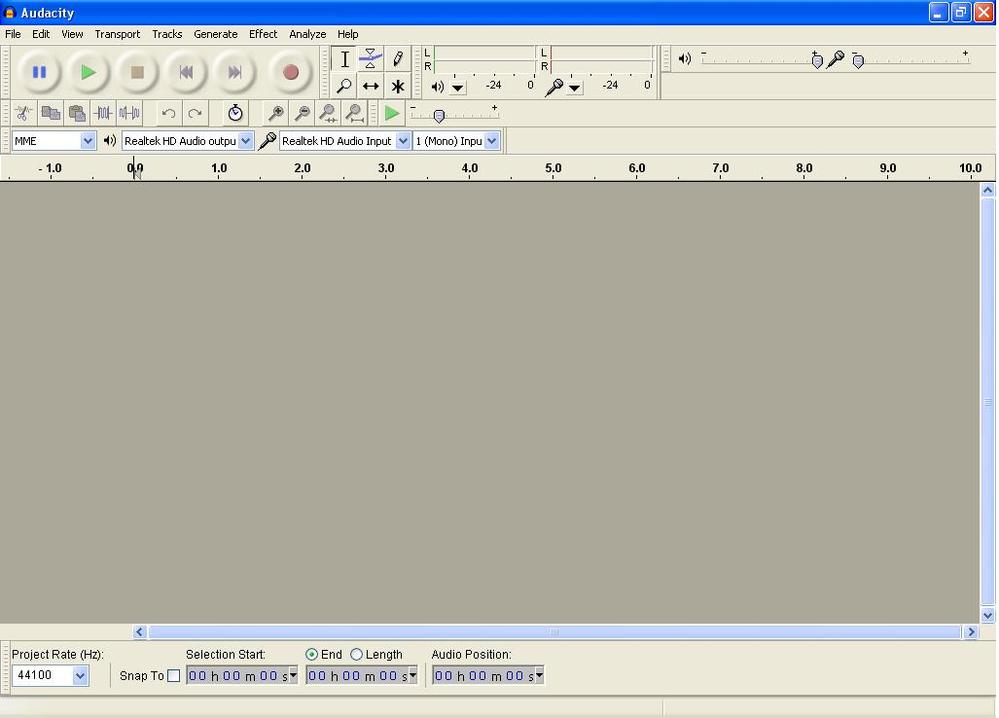Open the Analyze menu
Viewport: 999px width, 718px height.
tap(307, 34)
